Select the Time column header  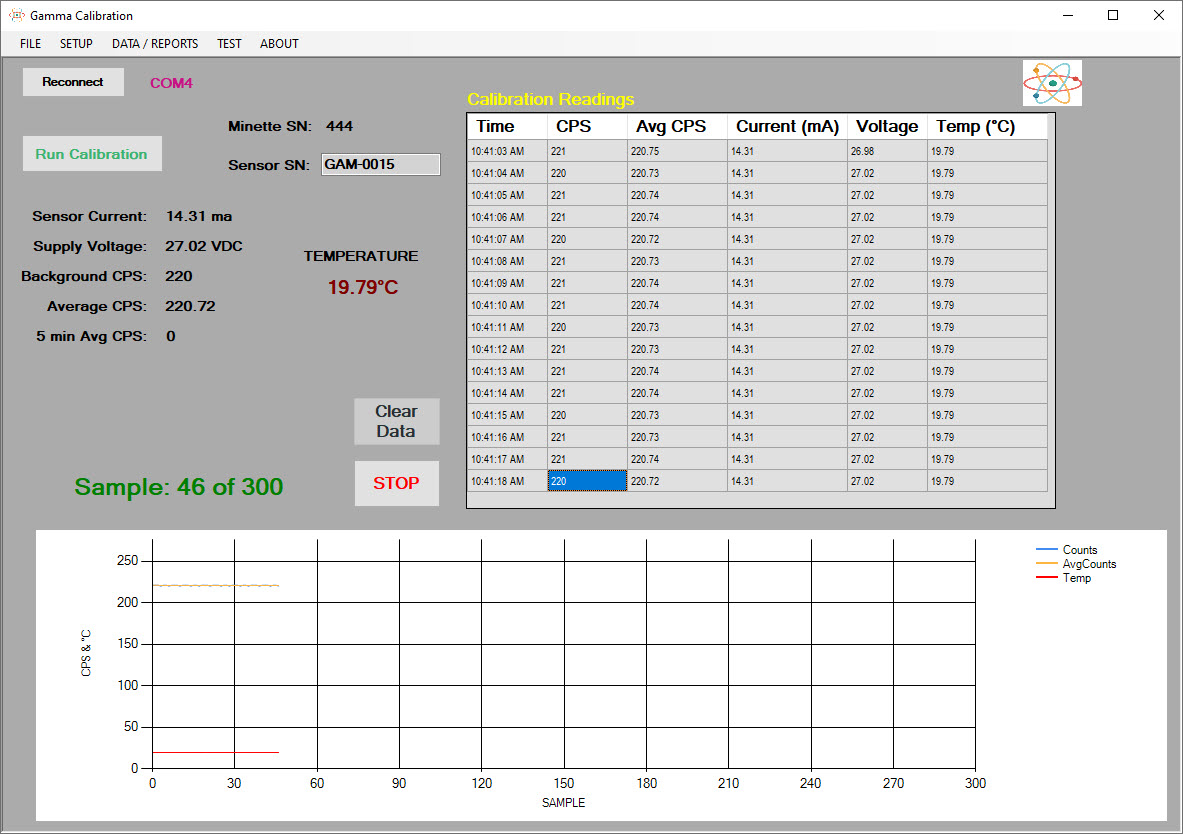tap(508, 127)
